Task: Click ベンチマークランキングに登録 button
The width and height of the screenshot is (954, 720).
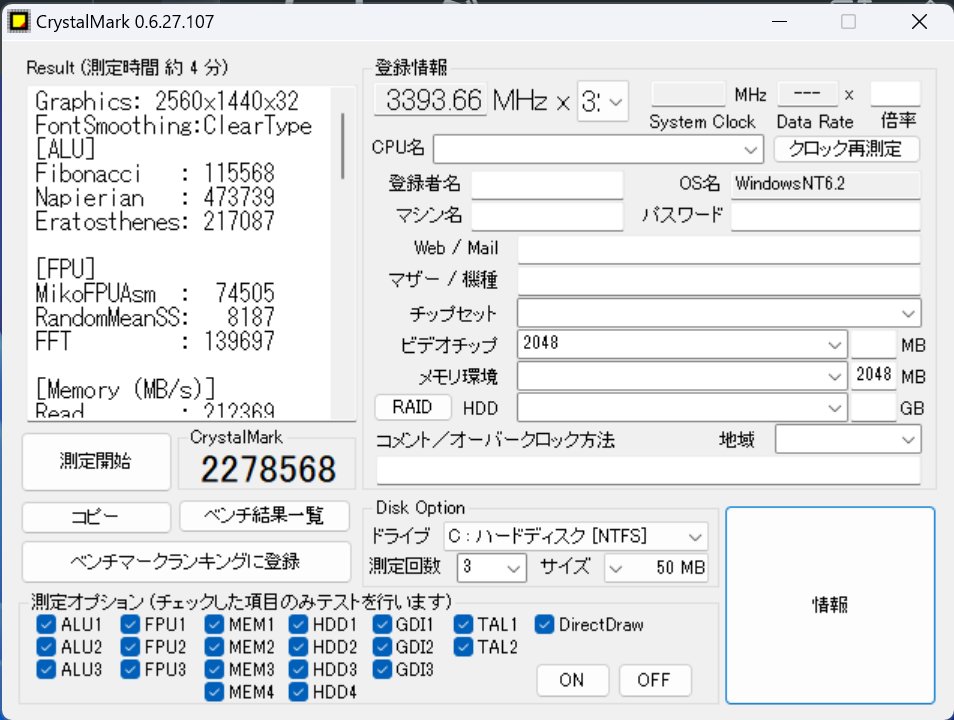Action: (186, 562)
